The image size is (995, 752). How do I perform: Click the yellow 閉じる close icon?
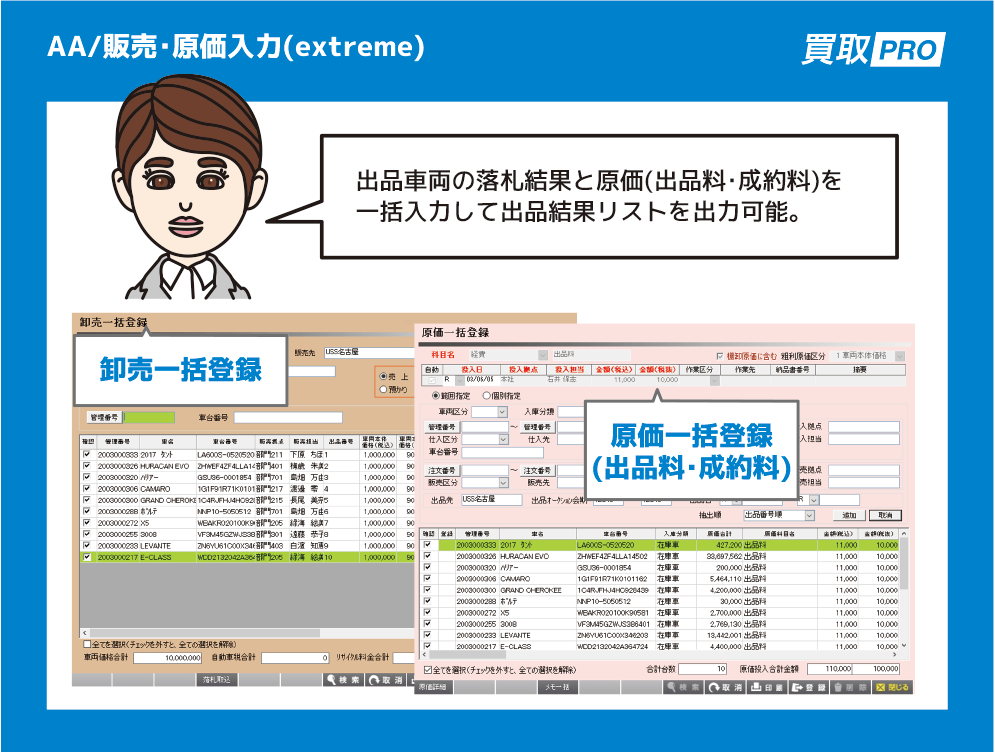coord(894,688)
